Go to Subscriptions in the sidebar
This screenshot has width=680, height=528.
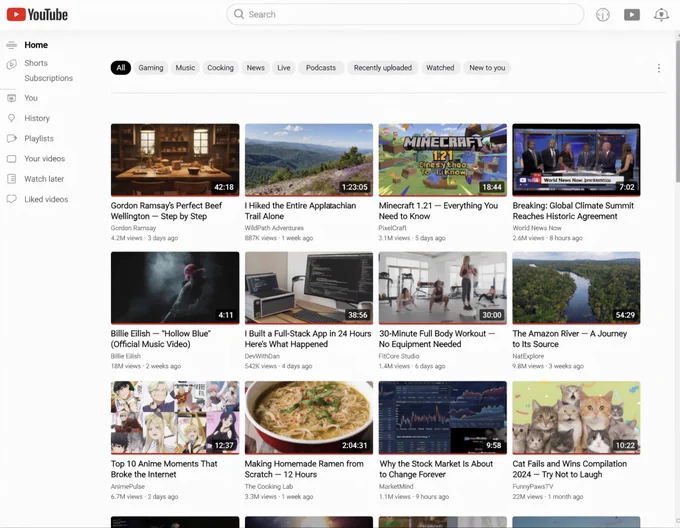(x=49, y=78)
